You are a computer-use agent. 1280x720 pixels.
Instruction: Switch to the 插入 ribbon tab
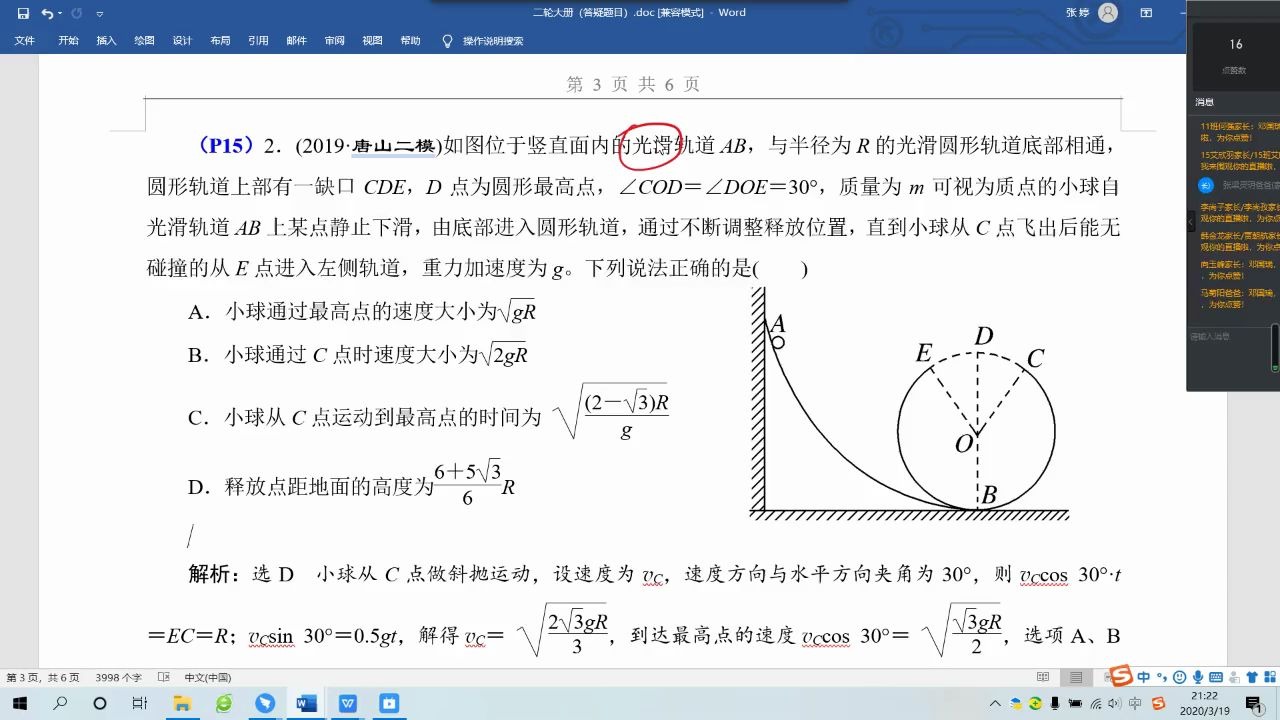(106, 41)
